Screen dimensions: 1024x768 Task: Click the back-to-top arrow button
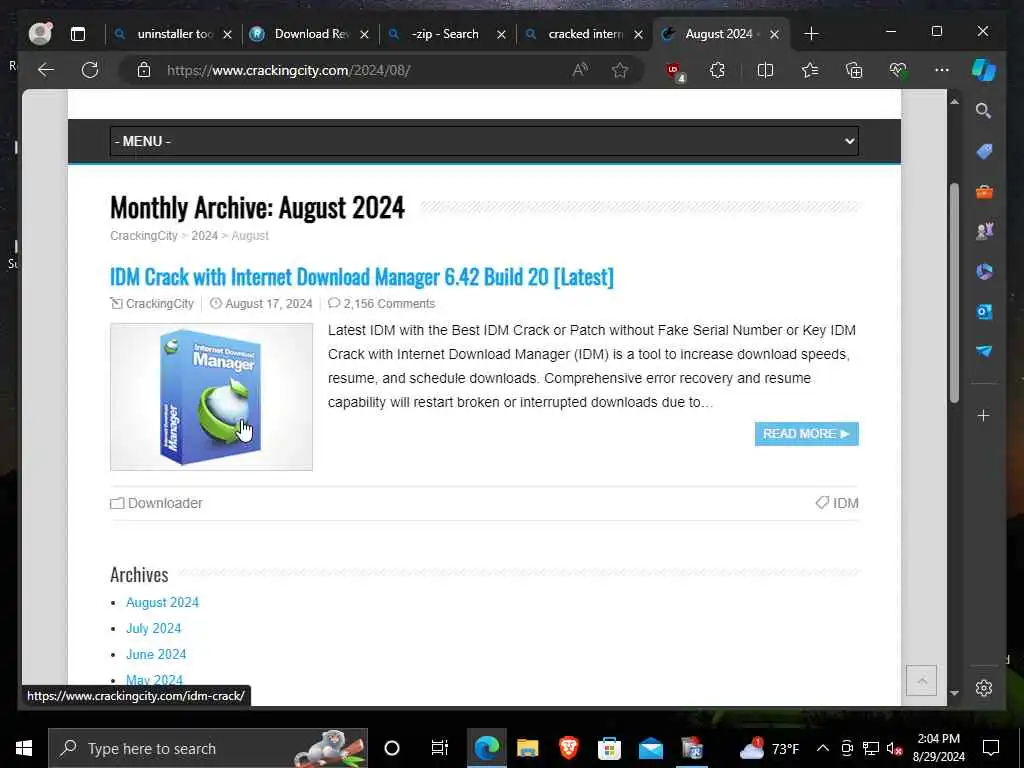921,681
